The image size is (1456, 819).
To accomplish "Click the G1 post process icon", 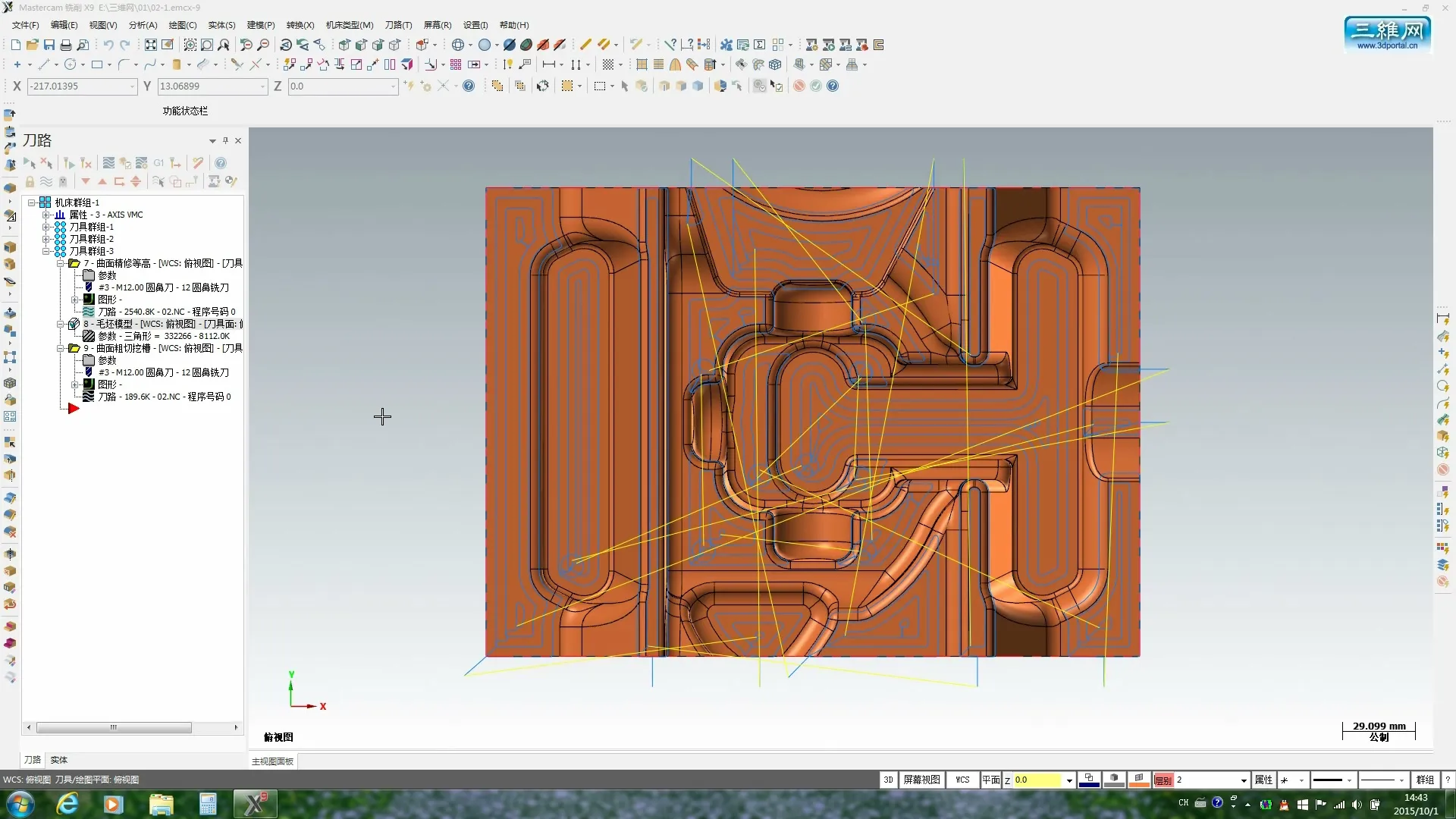I will (x=158, y=163).
